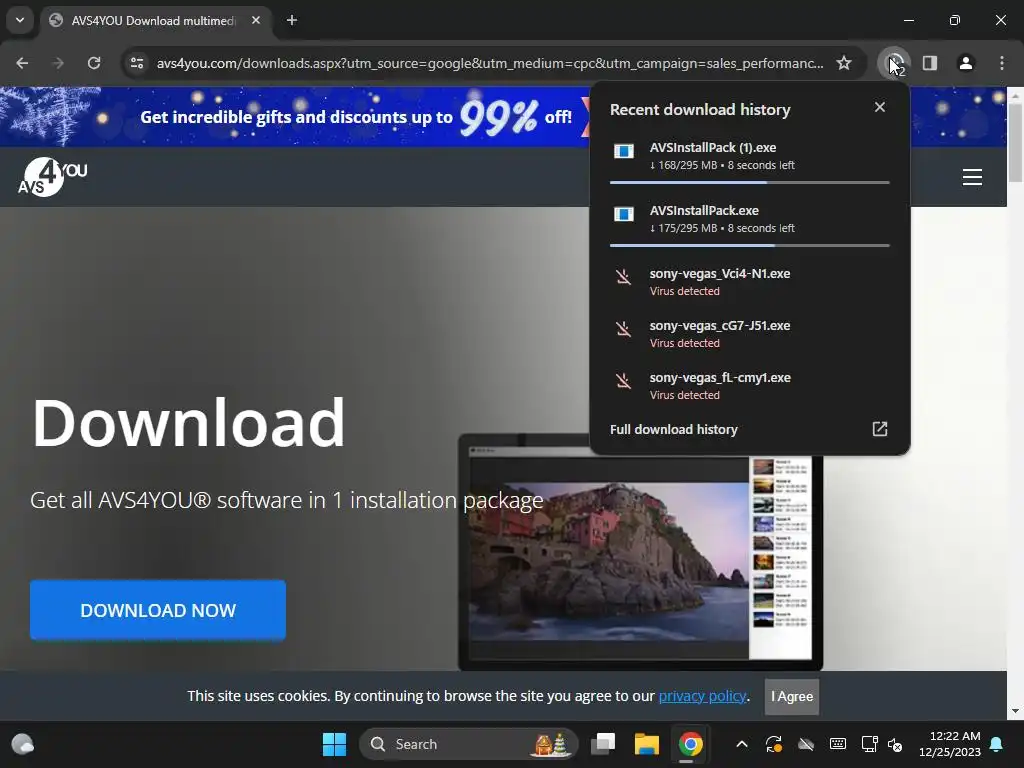Reload the current page

click(94, 63)
